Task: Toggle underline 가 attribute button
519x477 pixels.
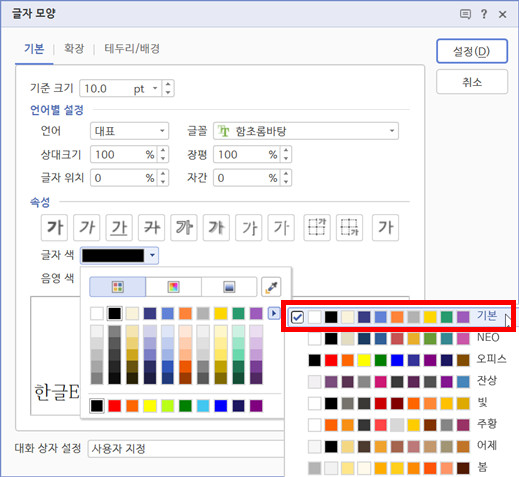Action: [x=119, y=228]
